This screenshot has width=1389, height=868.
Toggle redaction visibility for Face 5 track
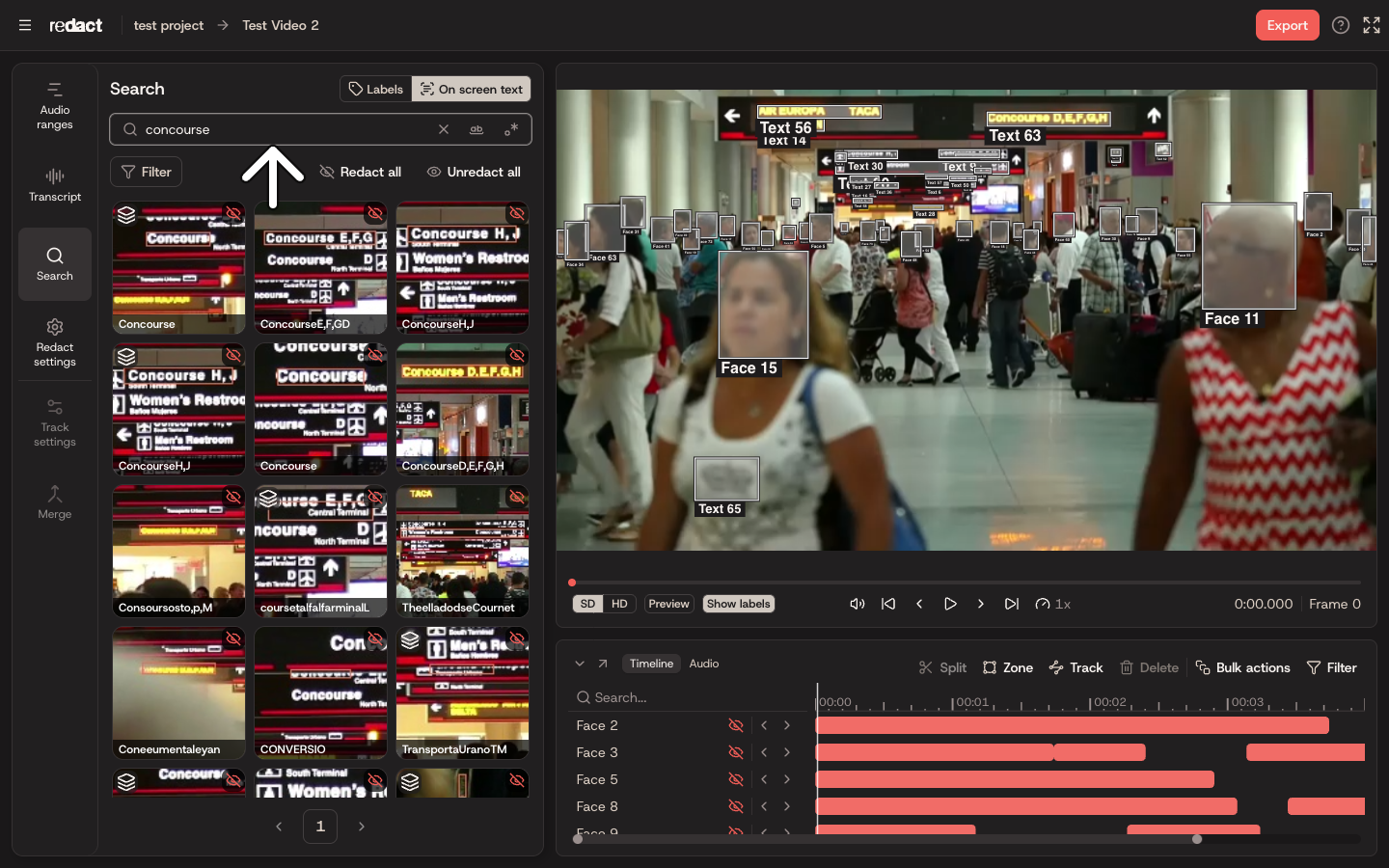[736, 779]
